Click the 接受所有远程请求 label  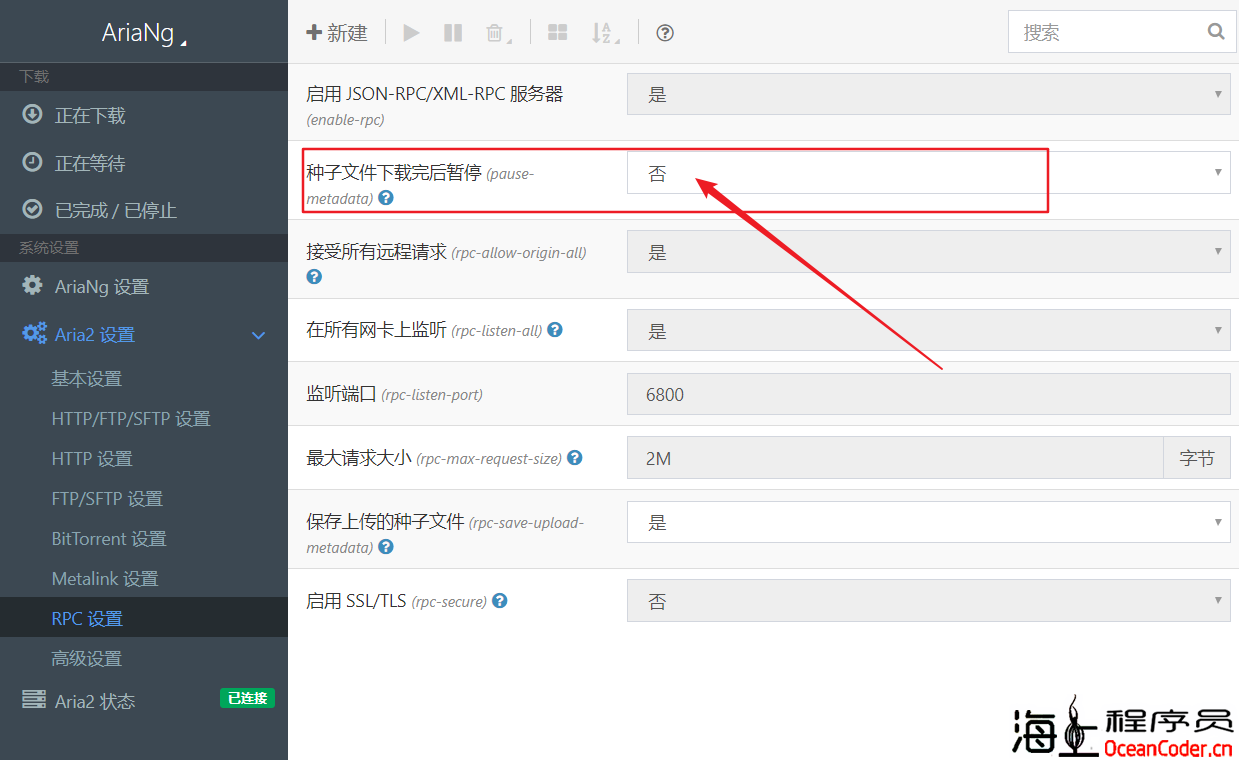(377, 252)
